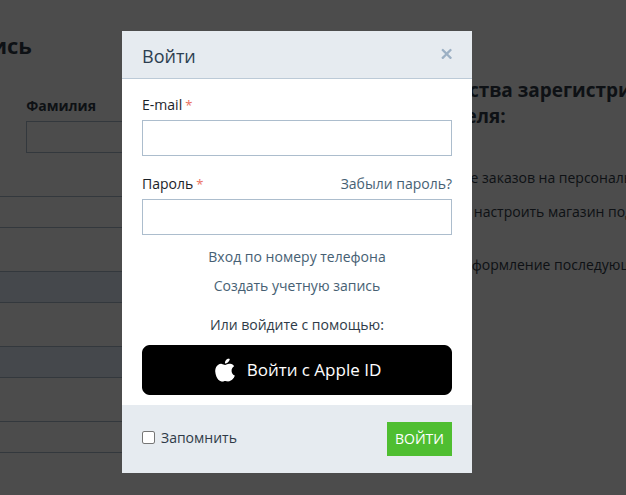Click the Фамилия field behind the dialog
The height and width of the screenshot is (495, 626).
coord(74,137)
